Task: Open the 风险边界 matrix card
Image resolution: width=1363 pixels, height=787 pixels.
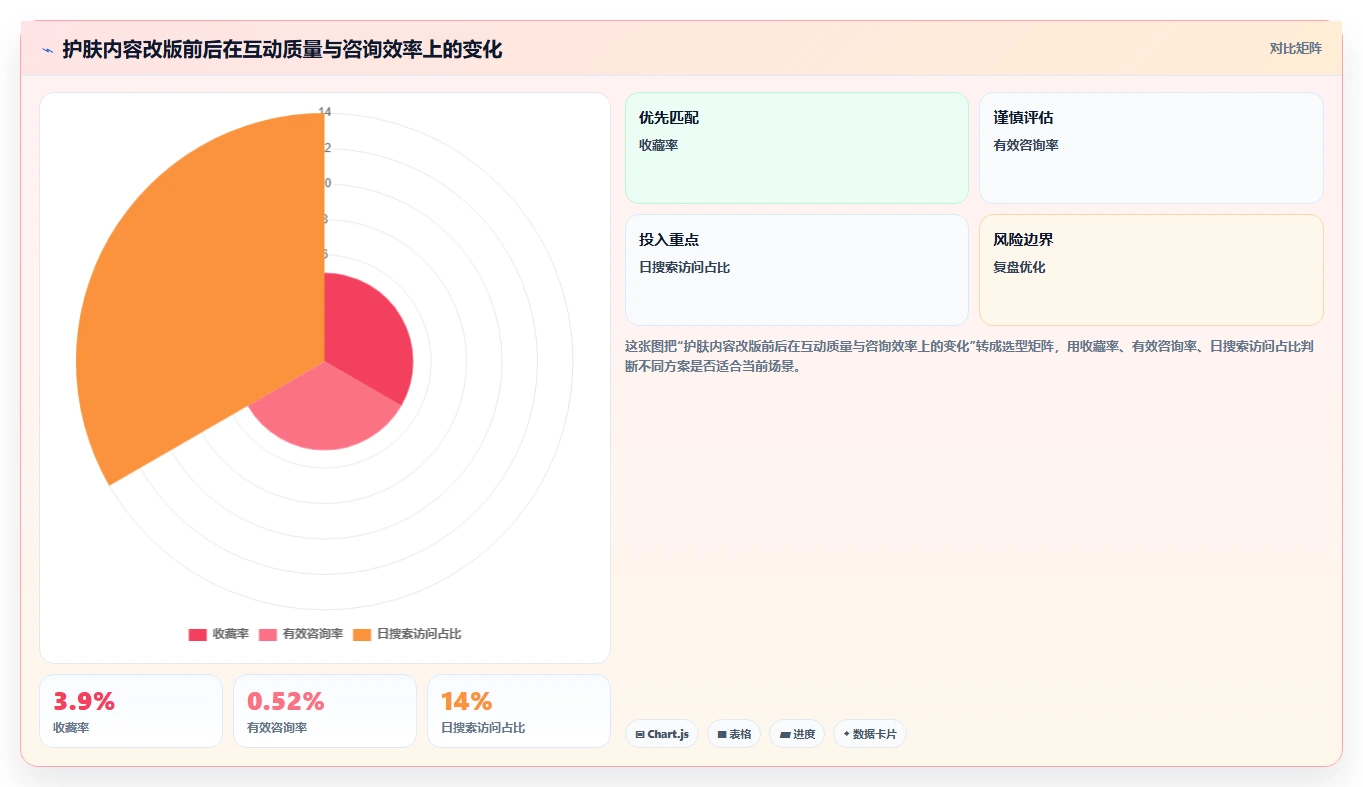Action: pyautogui.click(x=1151, y=270)
